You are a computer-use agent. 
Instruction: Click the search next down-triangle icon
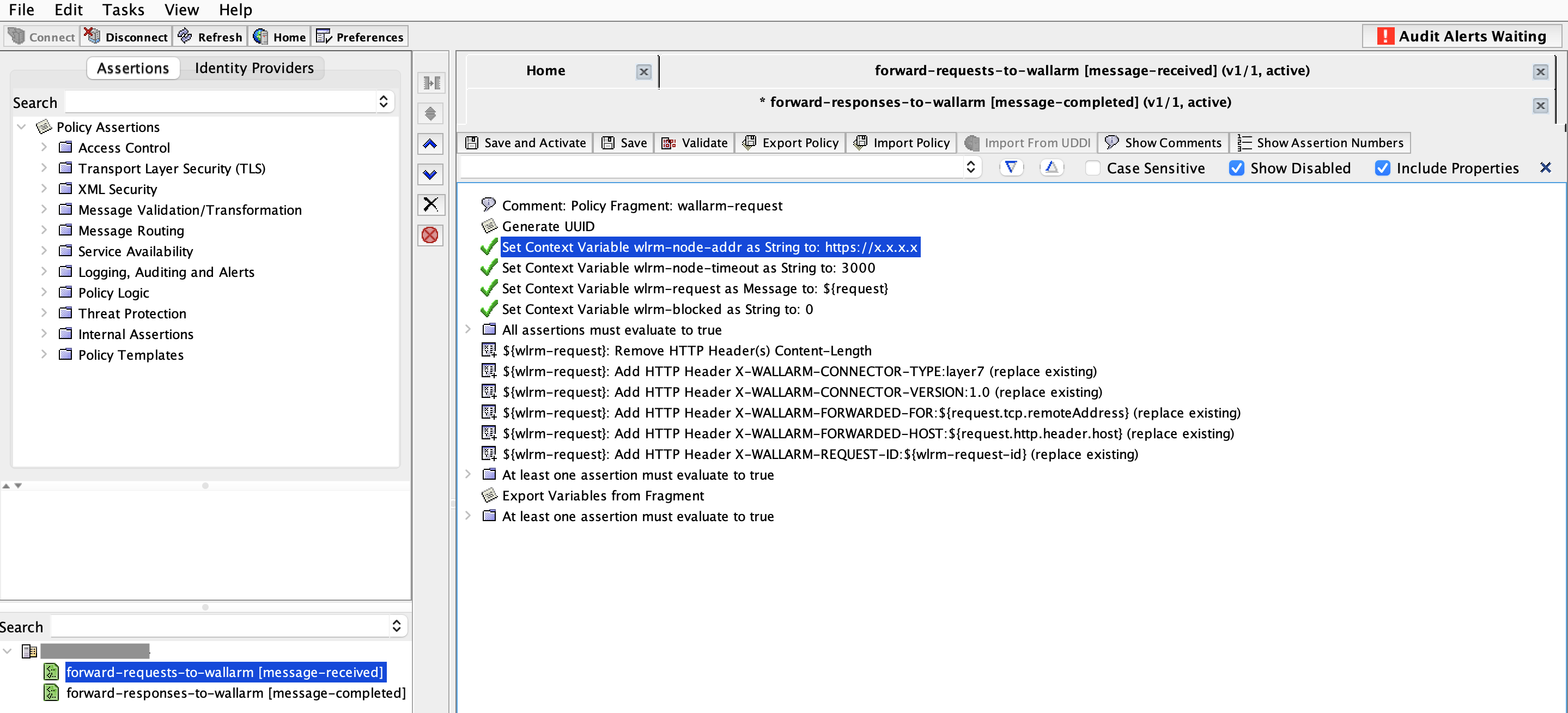tap(1011, 167)
